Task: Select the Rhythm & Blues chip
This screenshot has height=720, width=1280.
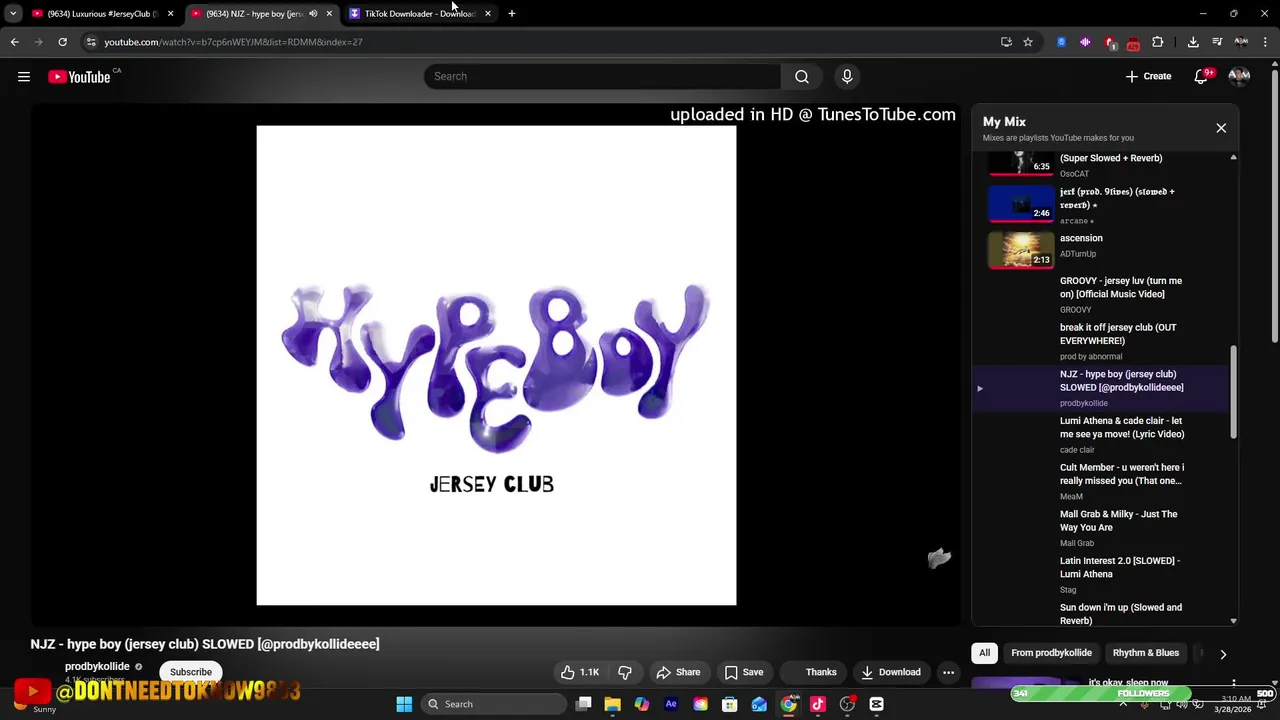Action: tap(1146, 653)
